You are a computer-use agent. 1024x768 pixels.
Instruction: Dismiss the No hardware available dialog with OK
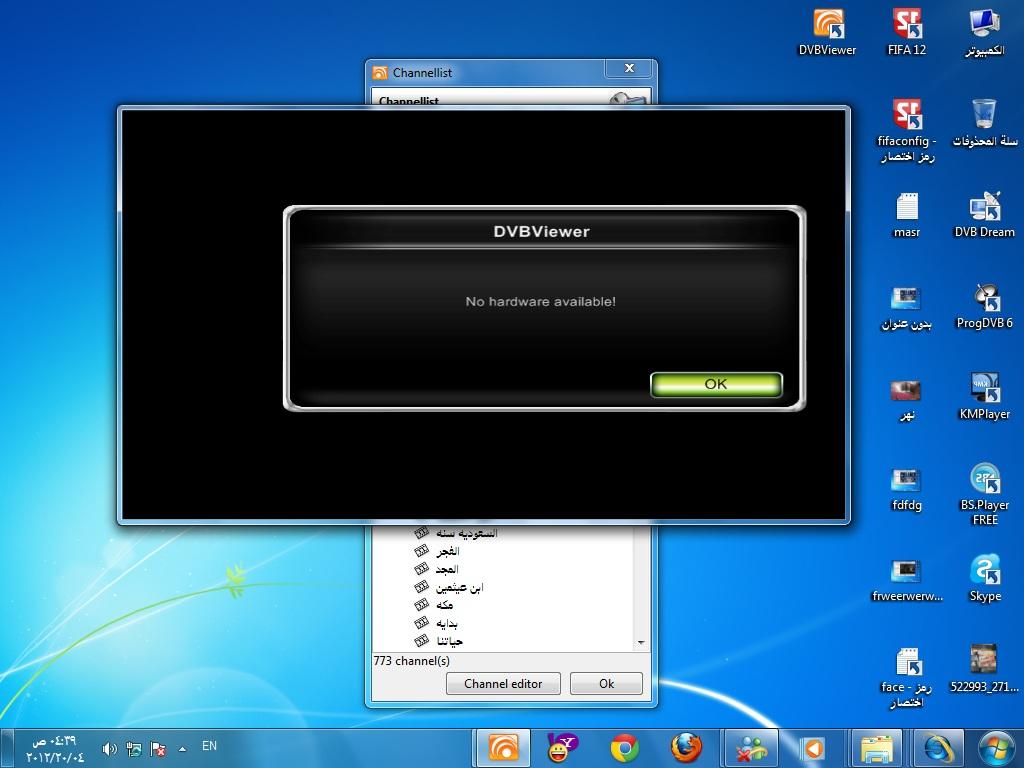[716, 384]
